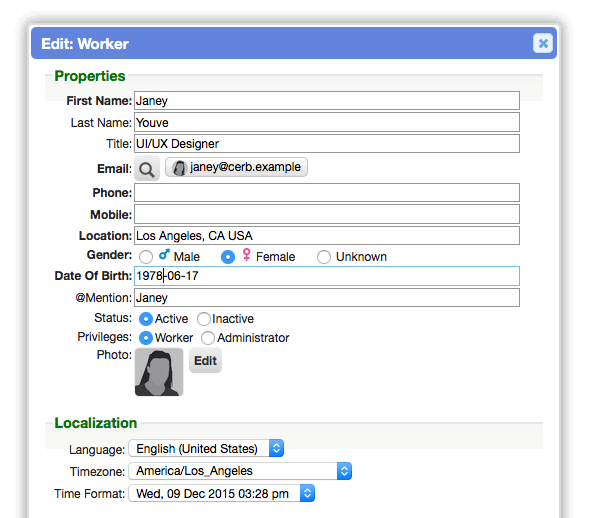The width and height of the screenshot is (590, 518).
Task: Click the photo Edit button
Action: (205, 360)
